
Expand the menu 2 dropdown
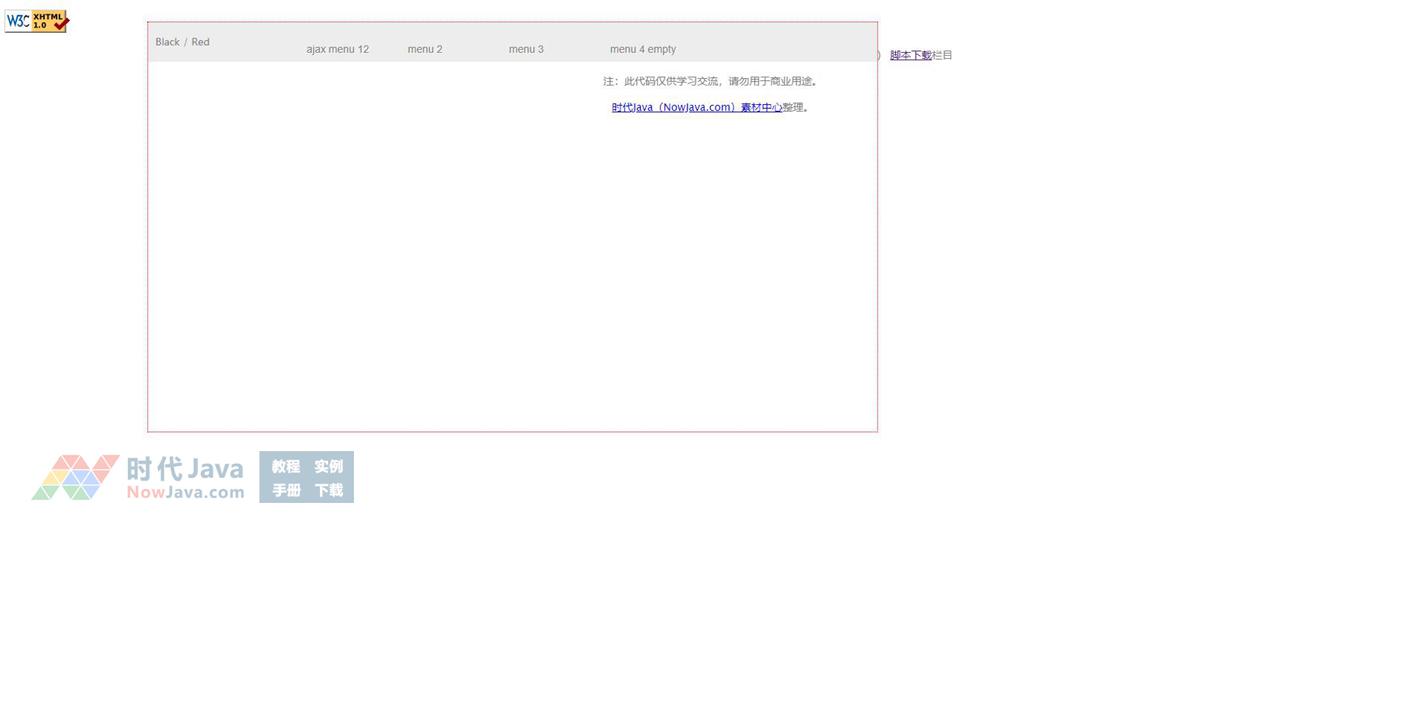click(424, 49)
